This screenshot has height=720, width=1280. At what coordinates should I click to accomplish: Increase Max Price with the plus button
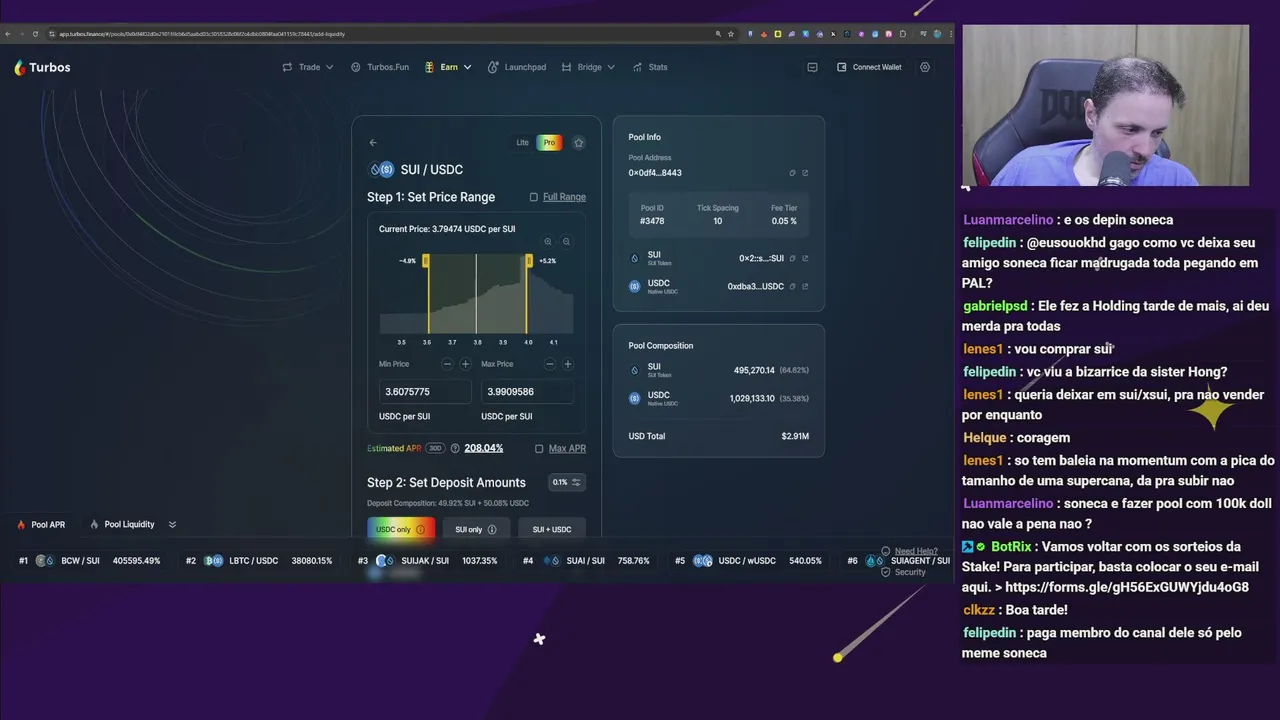567,364
